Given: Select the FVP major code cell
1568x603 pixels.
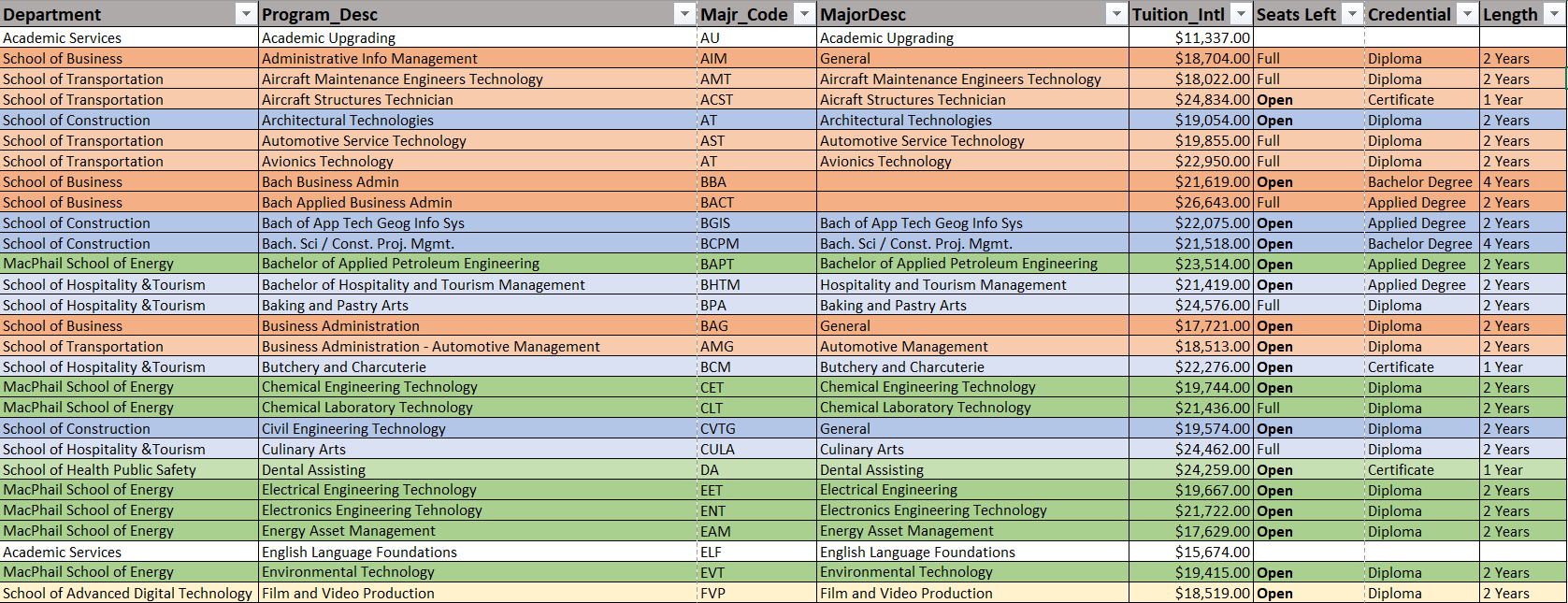Looking at the screenshot, I should (x=712, y=594).
